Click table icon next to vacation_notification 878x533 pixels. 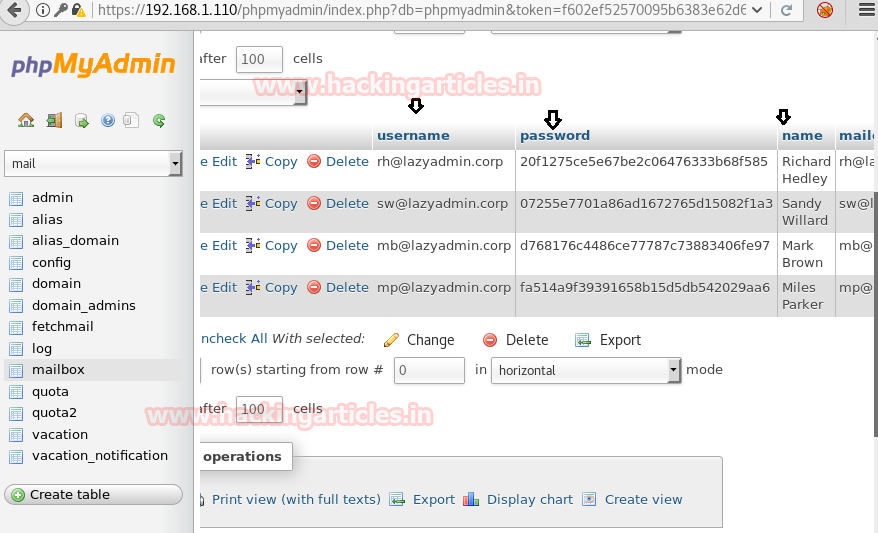[x=16, y=457]
